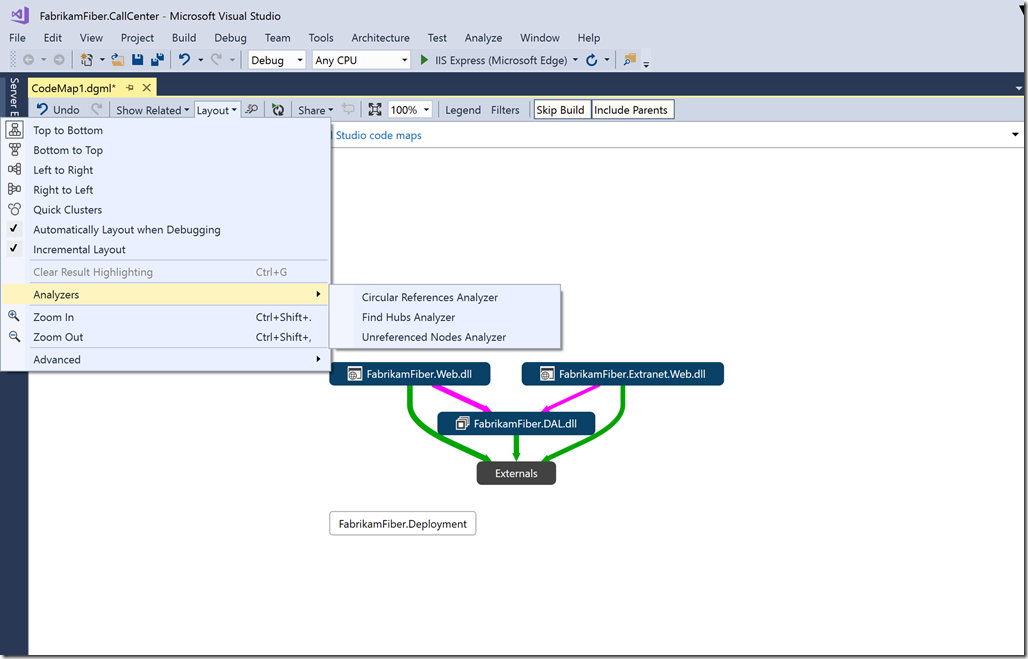Click the rebuild code map refresh icon
Screen dimensions: 1028x659
[x=278, y=110]
